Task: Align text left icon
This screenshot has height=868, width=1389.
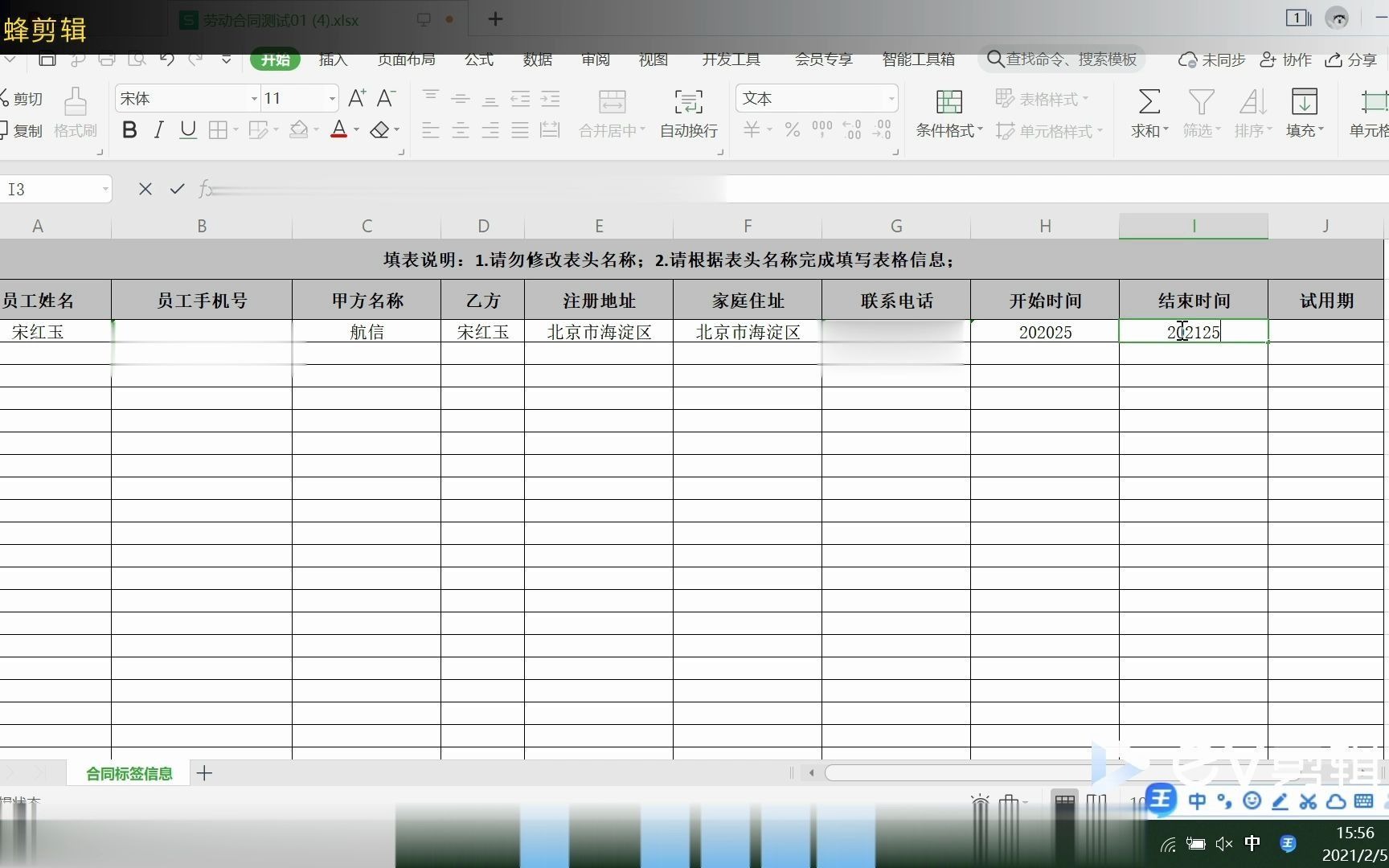Action: [x=431, y=129]
